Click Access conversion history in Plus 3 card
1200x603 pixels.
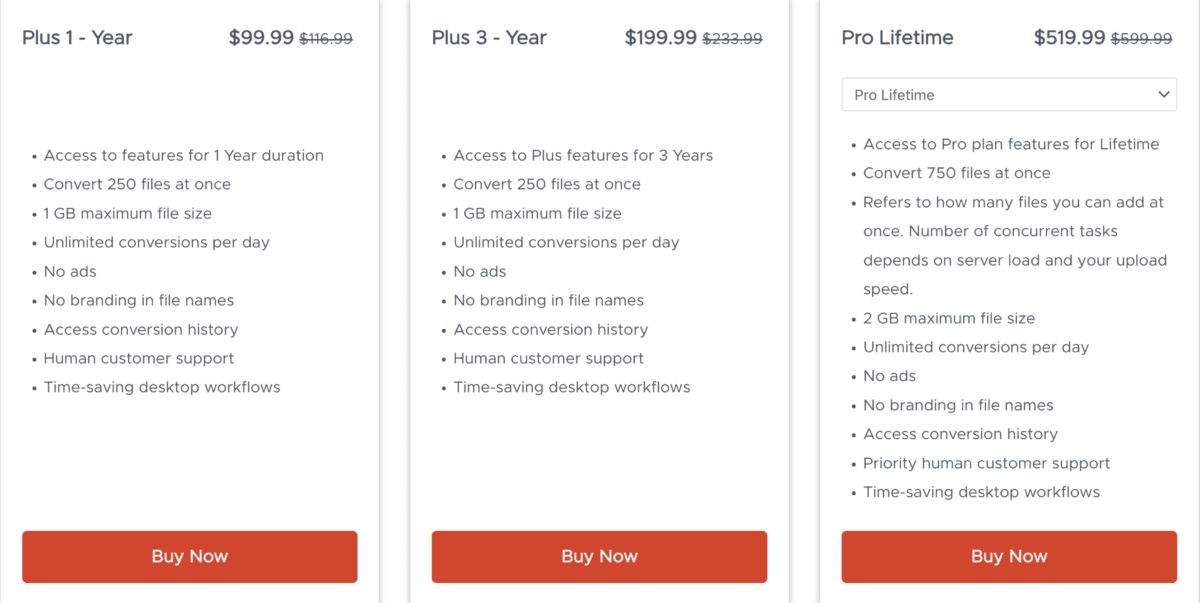click(551, 329)
